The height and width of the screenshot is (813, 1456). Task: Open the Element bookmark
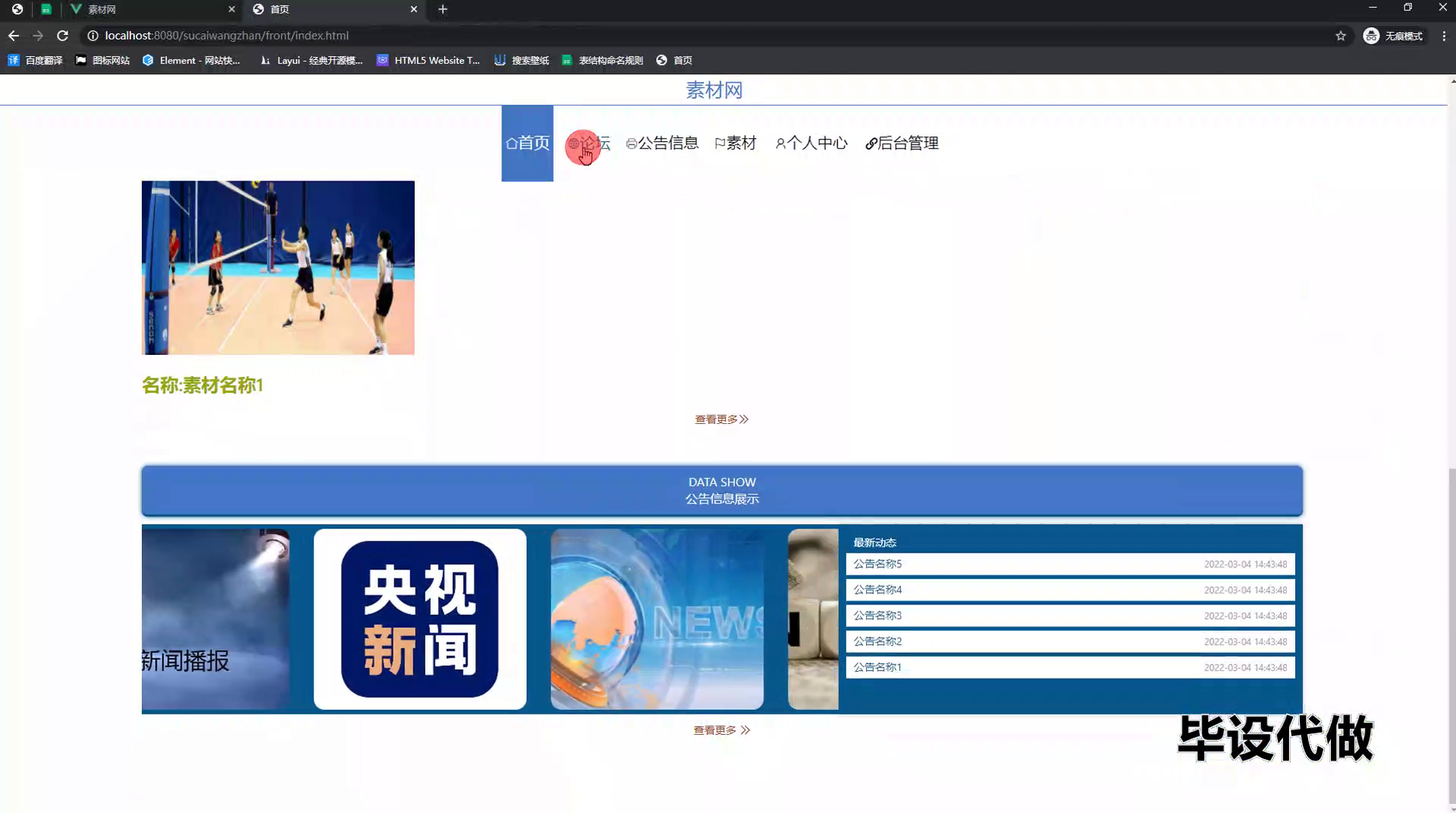[192, 60]
